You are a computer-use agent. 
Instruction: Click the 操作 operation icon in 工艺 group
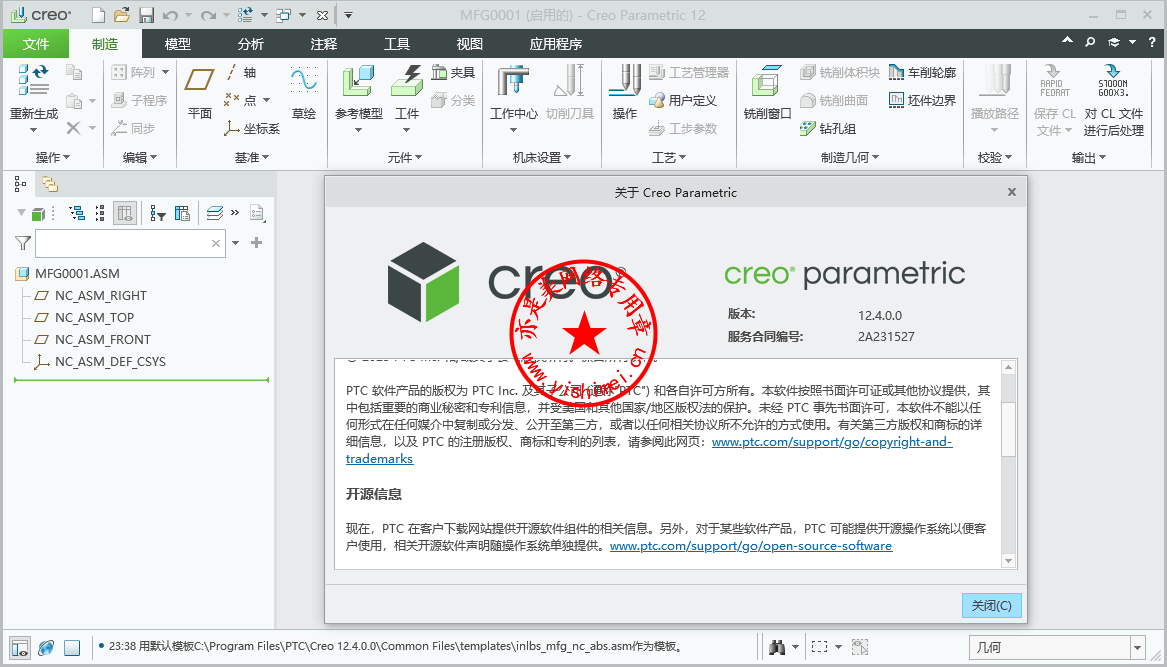click(x=624, y=80)
